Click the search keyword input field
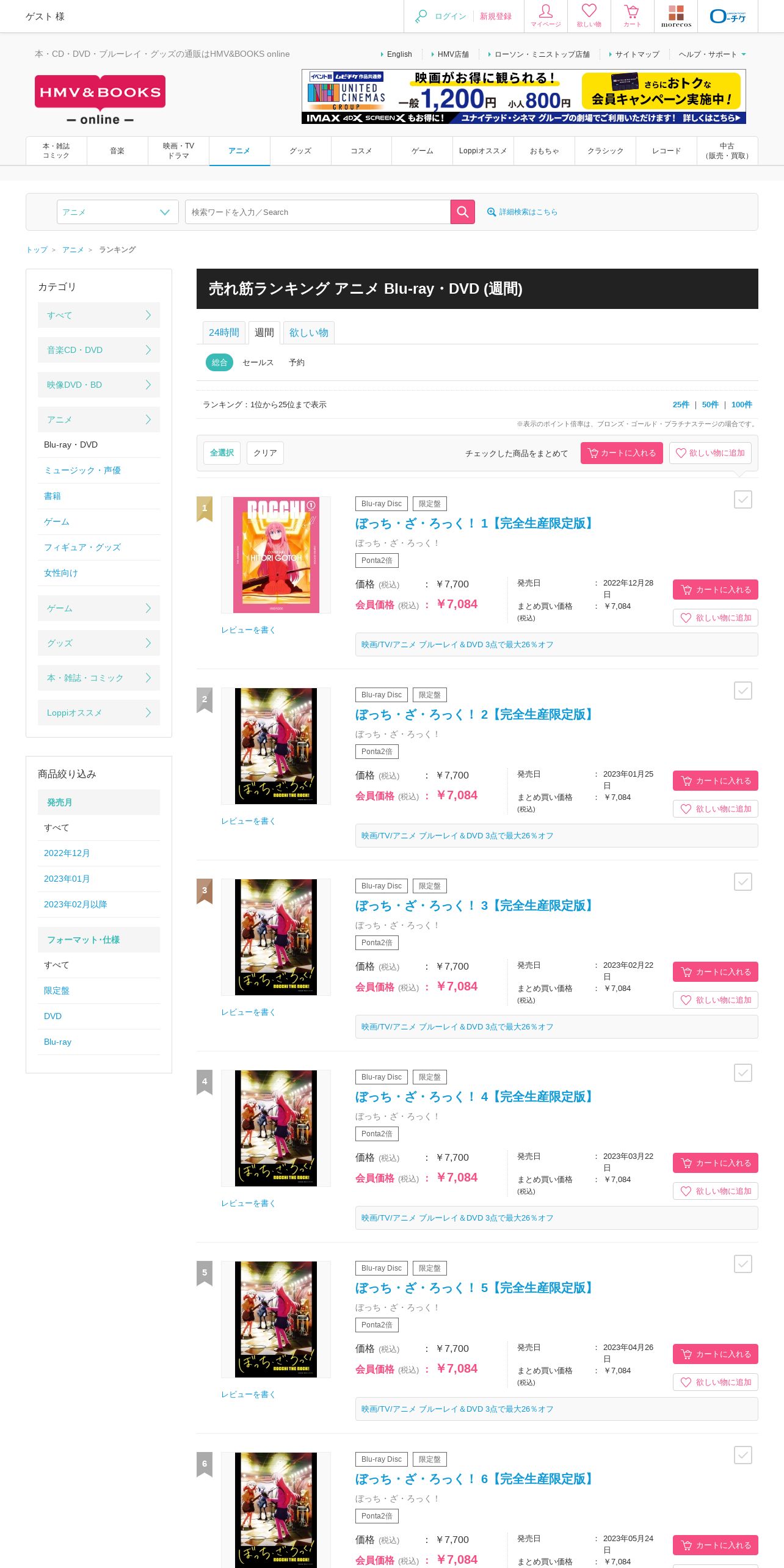 point(318,212)
